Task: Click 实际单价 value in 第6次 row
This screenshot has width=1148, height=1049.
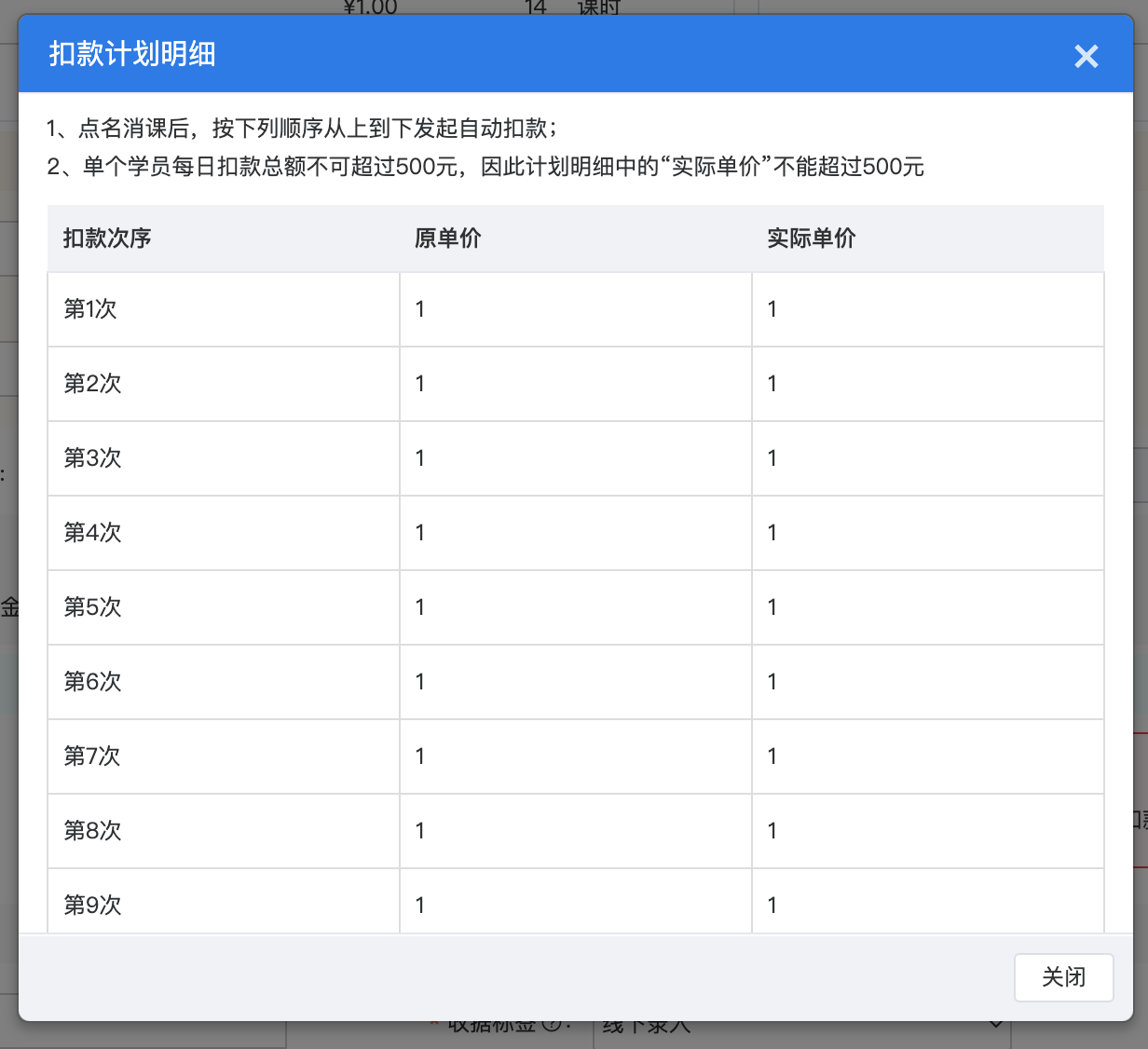Action: point(772,682)
